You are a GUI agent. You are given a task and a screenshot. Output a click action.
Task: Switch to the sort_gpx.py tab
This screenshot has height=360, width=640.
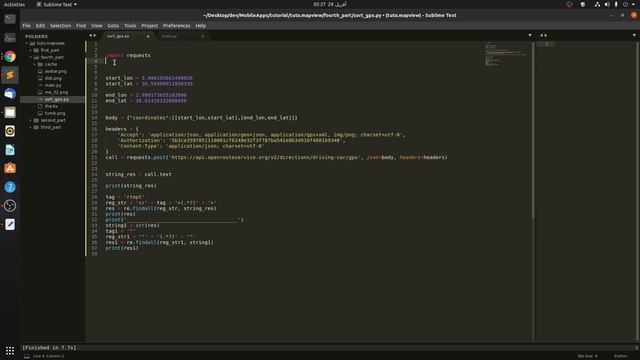tap(122, 36)
